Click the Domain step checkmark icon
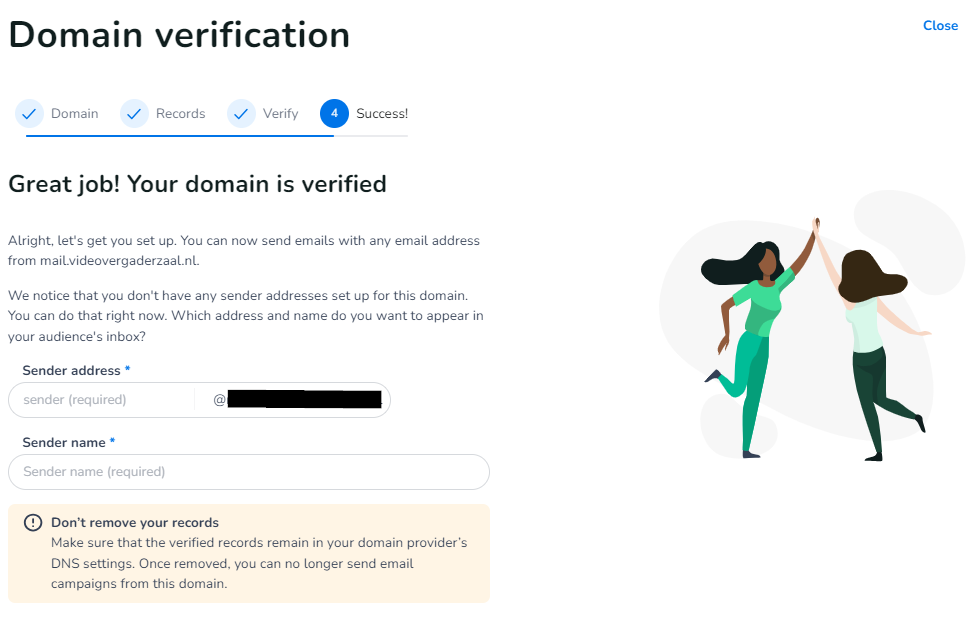This screenshot has width=979, height=625. (30, 114)
